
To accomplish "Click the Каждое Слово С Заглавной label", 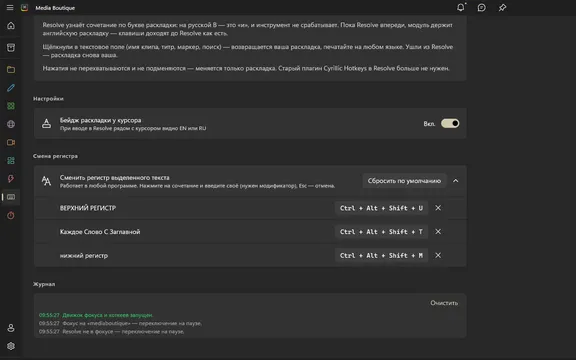I will [x=100, y=232].
